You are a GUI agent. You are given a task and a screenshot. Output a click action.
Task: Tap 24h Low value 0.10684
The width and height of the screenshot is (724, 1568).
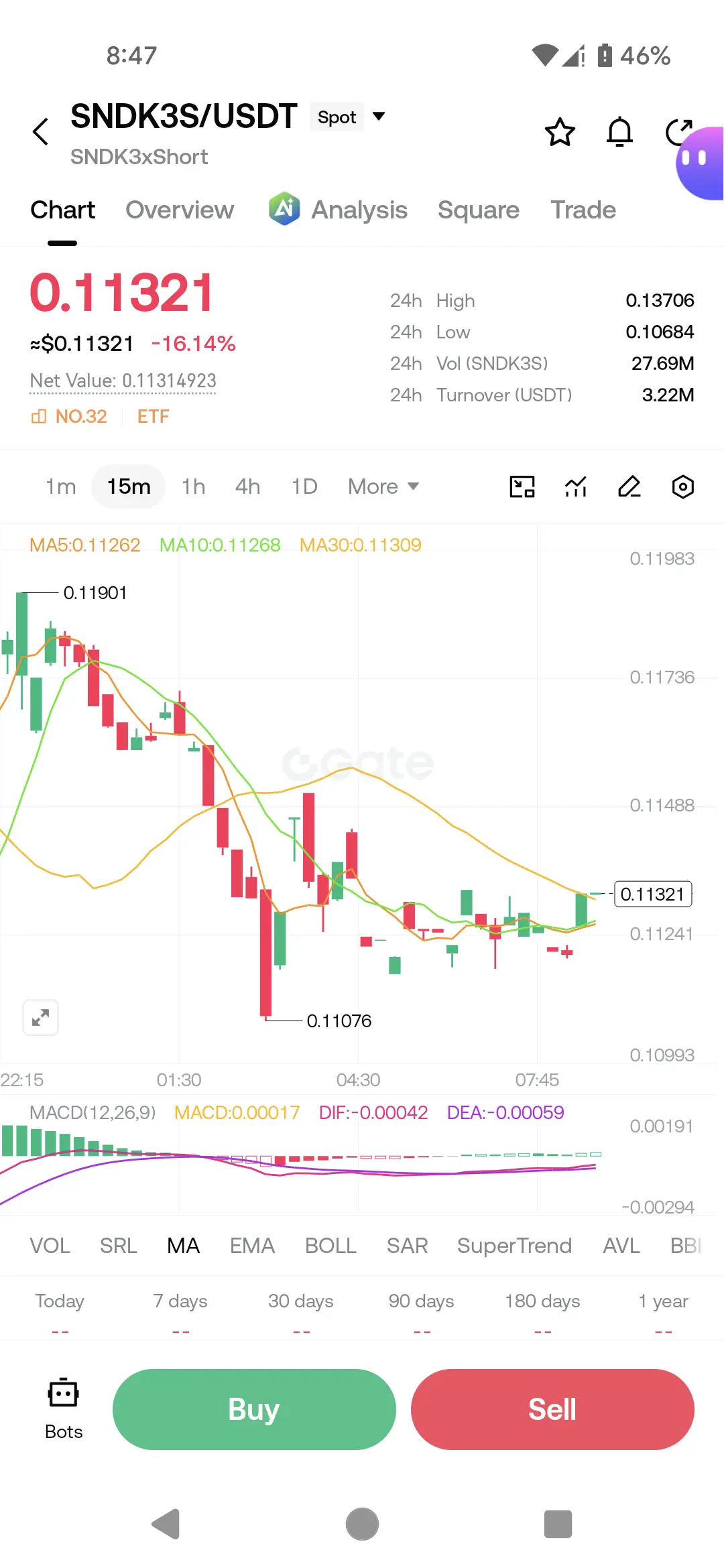tap(660, 332)
